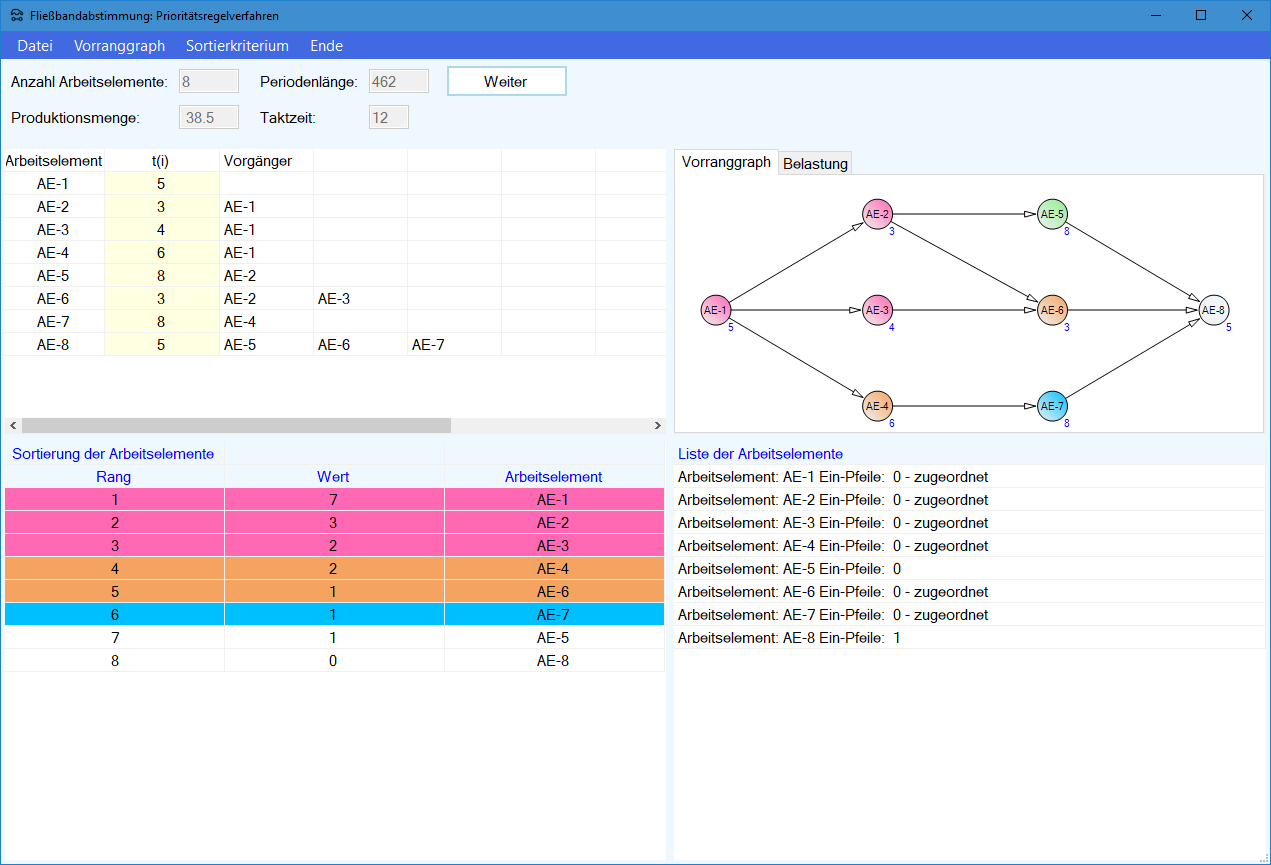The image size is (1271, 865).
Task: Select the orange AE-6 graph node
Action: pos(1052,310)
